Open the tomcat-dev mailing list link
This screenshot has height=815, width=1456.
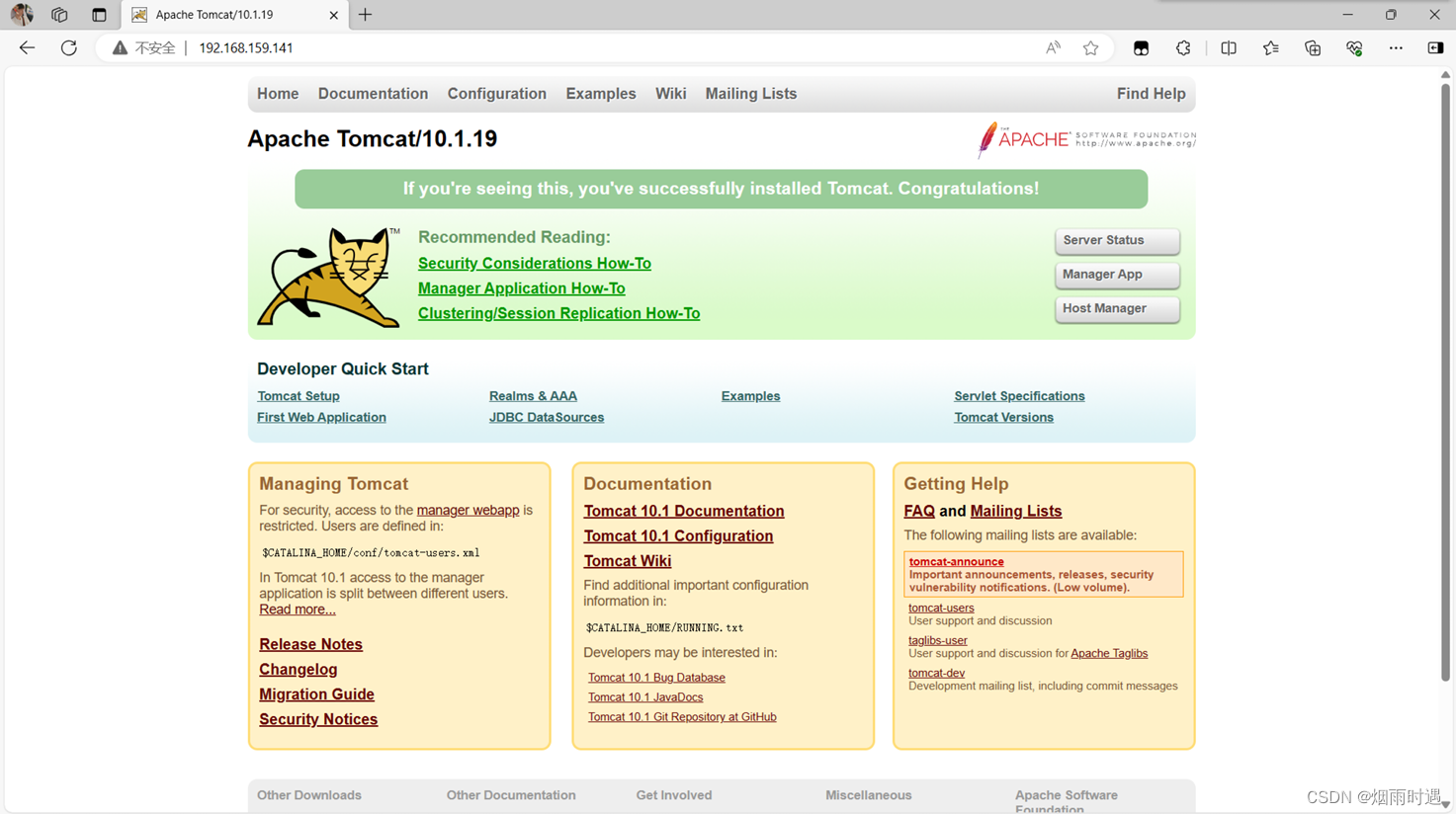click(936, 674)
